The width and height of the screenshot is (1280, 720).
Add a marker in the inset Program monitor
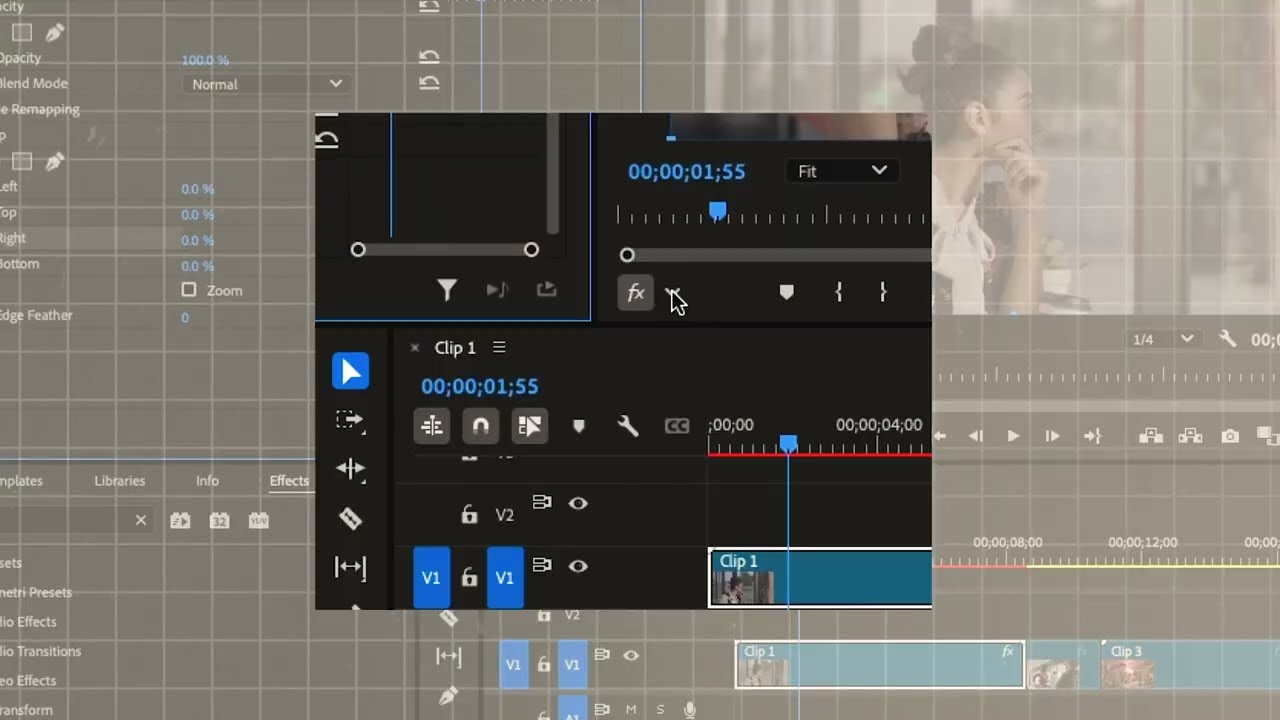(x=787, y=292)
